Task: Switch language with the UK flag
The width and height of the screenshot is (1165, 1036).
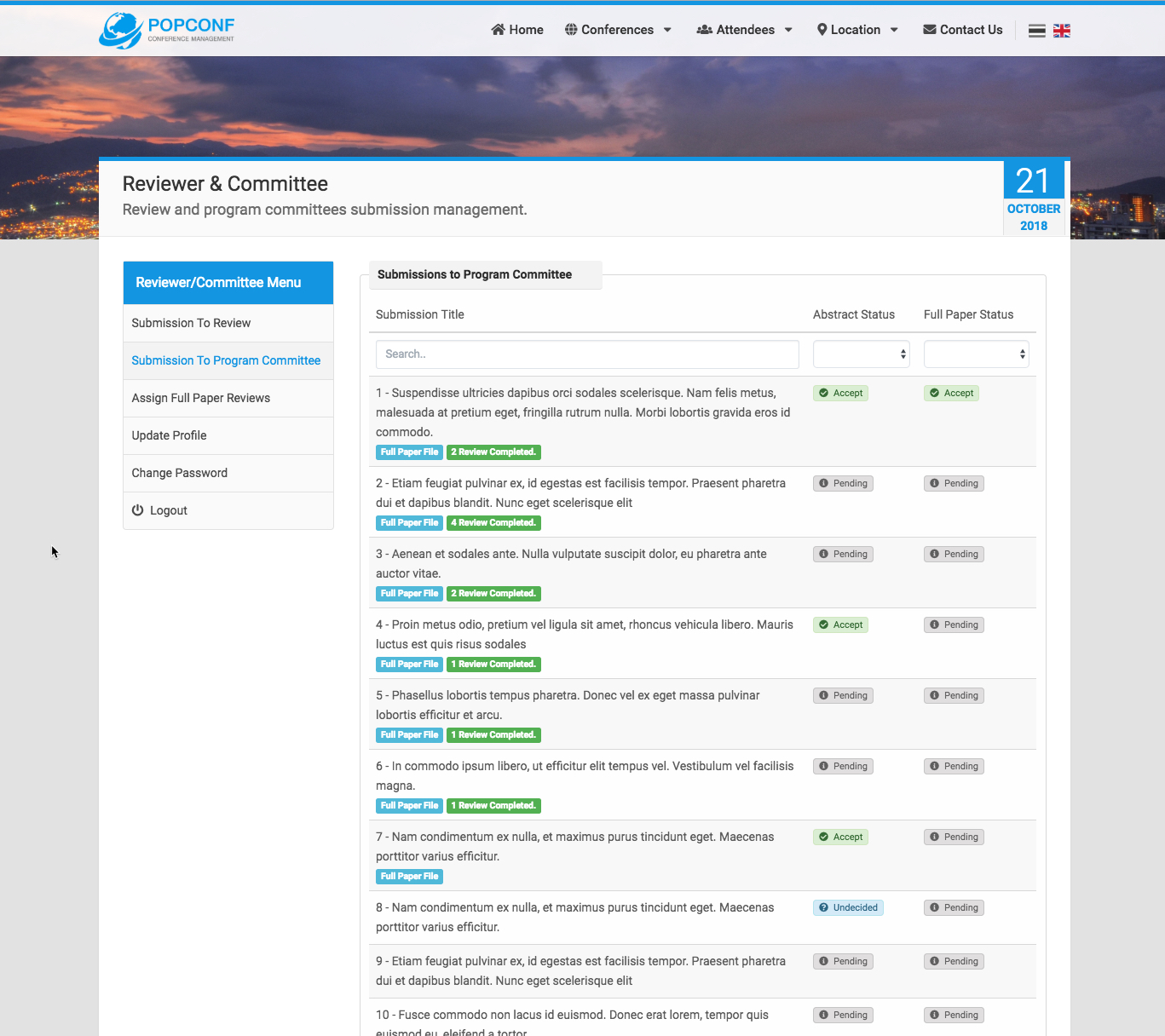Action: point(1061,31)
